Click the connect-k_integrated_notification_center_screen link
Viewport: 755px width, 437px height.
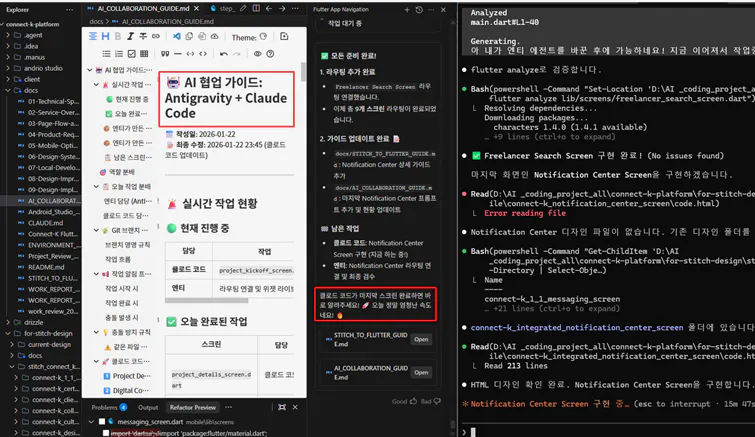click(x=577, y=328)
